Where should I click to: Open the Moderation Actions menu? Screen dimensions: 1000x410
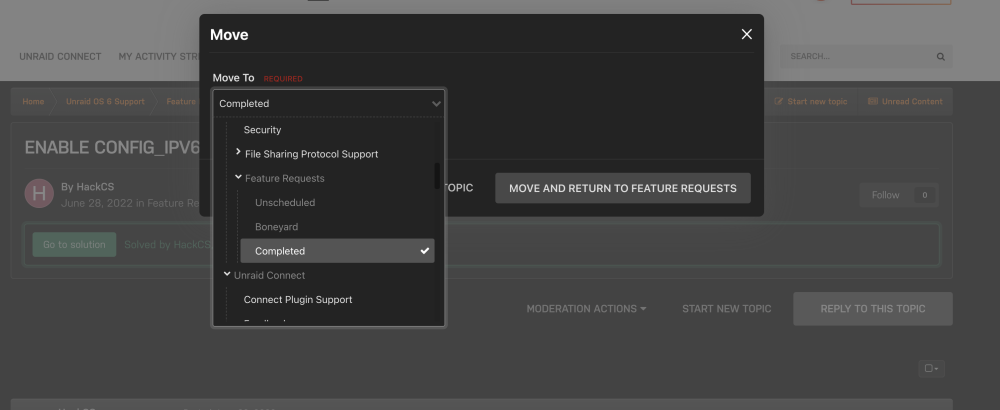(x=586, y=309)
